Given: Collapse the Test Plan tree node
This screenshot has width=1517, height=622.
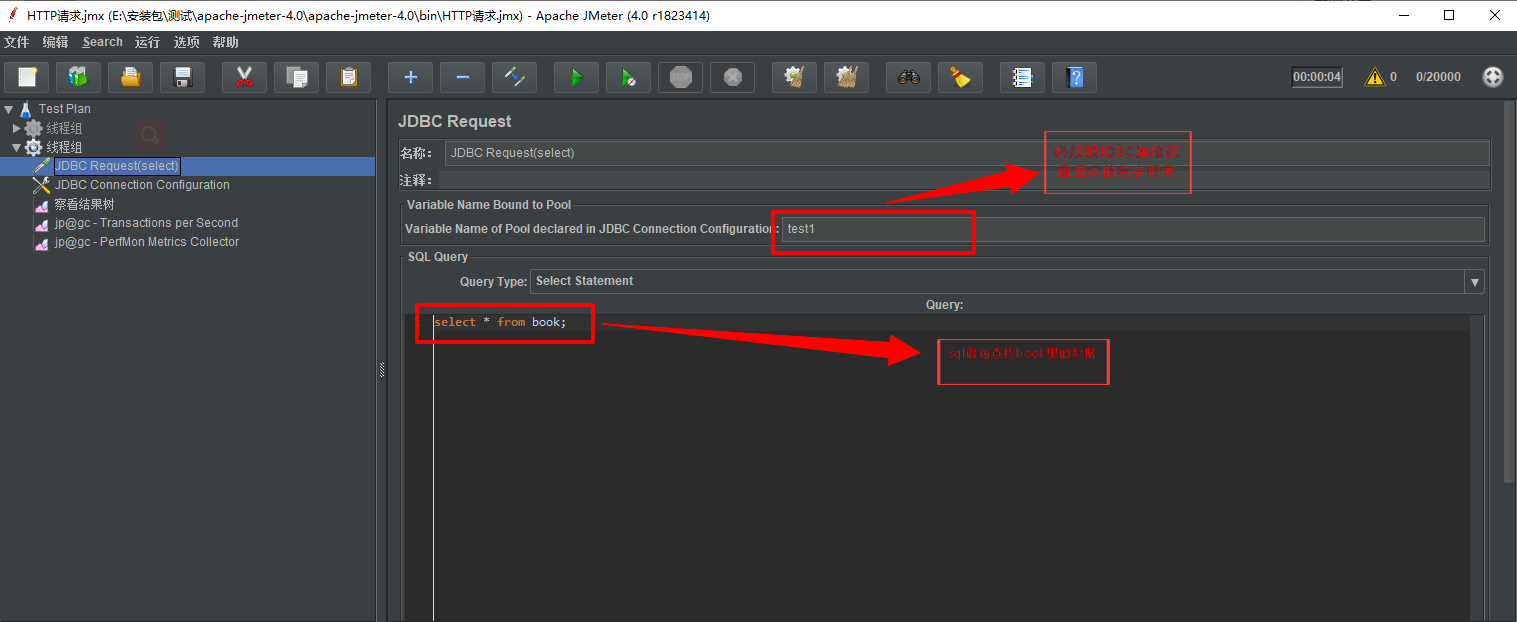Looking at the screenshot, I should pos(8,109).
